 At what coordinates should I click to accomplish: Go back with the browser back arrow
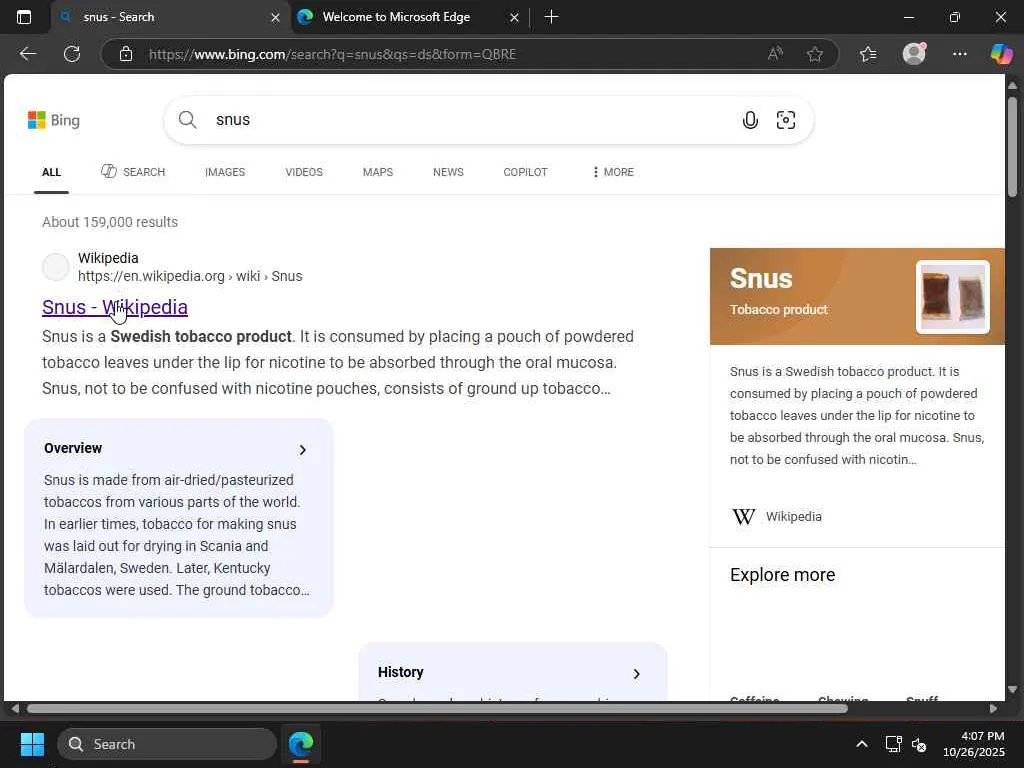coord(27,54)
